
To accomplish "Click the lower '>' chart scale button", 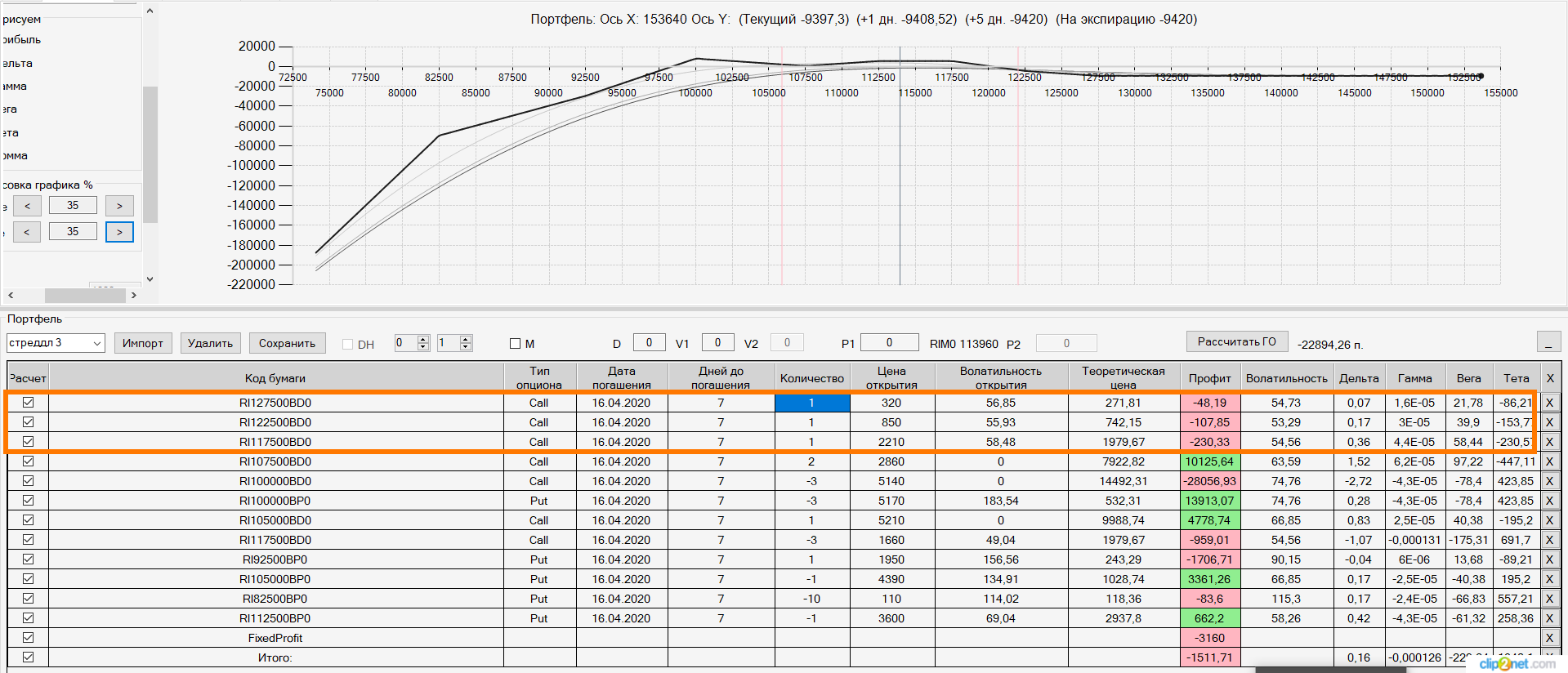I will [119, 232].
